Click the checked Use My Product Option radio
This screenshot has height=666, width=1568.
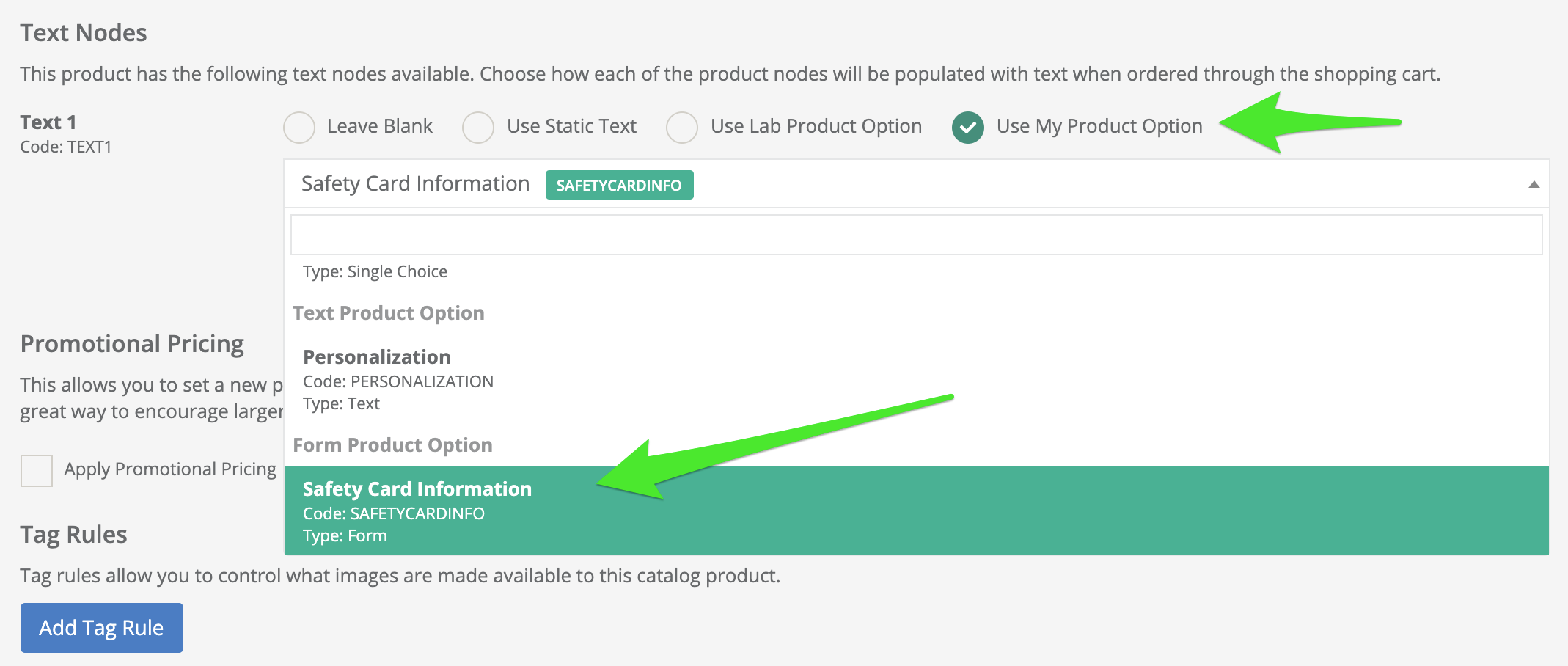pos(968,127)
